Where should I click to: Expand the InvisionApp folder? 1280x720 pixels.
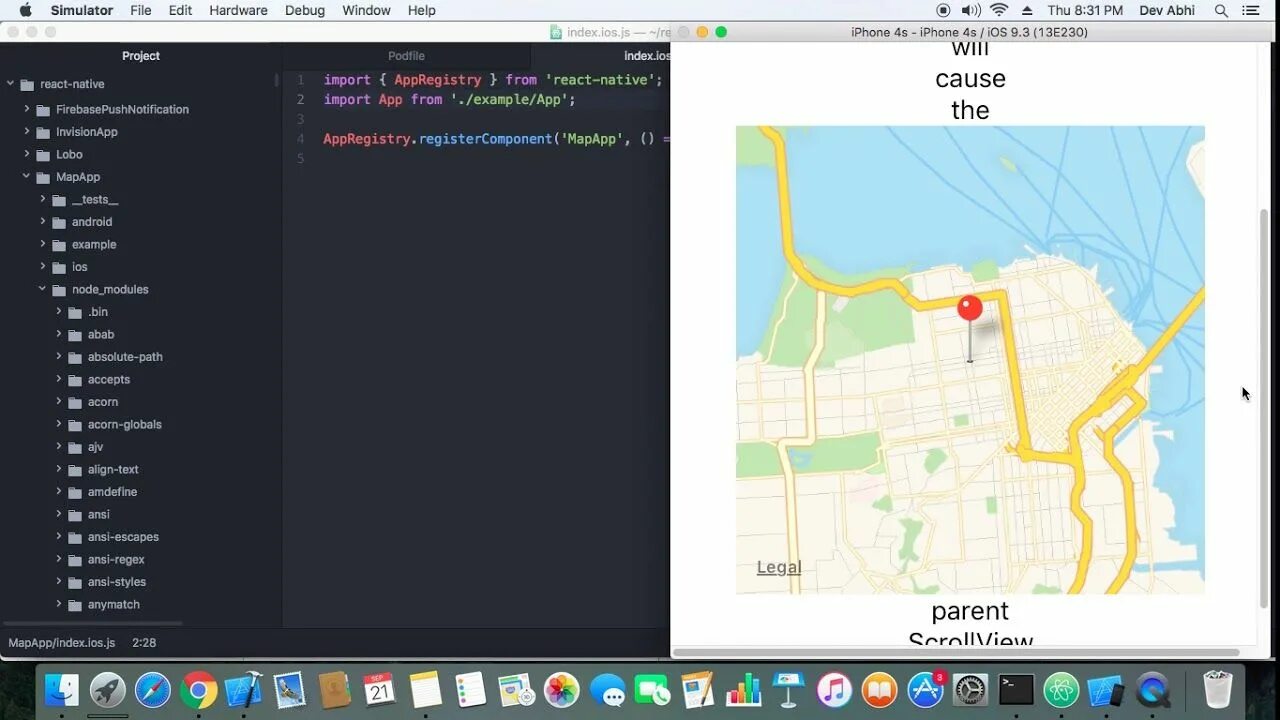27,132
